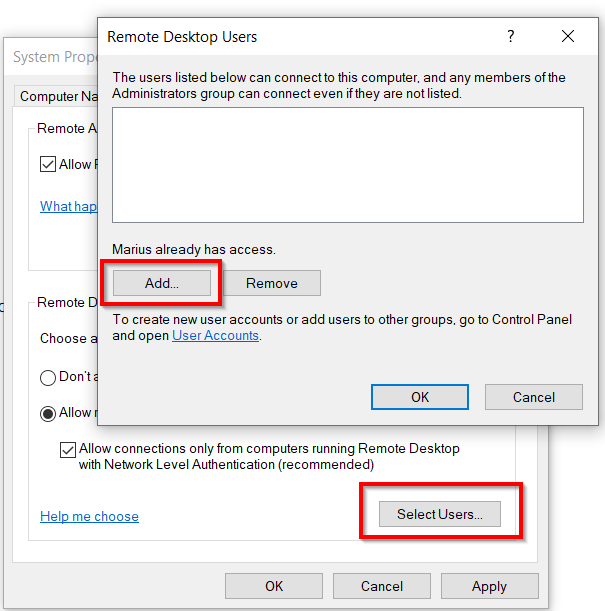
Task: Click OK in the System Properties window
Action: (274, 586)
